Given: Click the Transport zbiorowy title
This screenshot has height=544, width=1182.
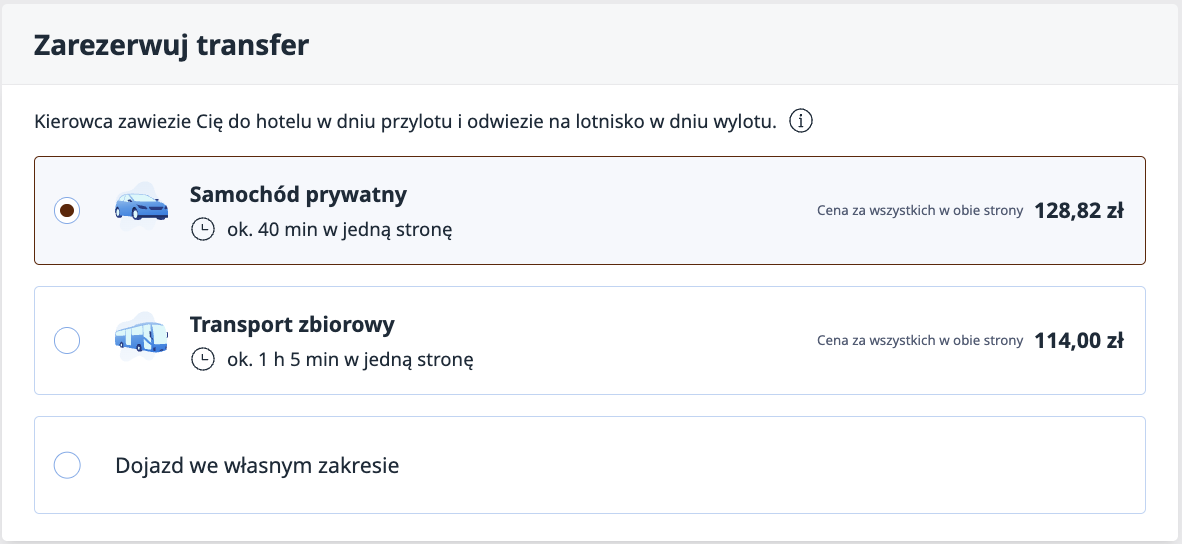Looking at the screenshot, I should coord(292,325).
